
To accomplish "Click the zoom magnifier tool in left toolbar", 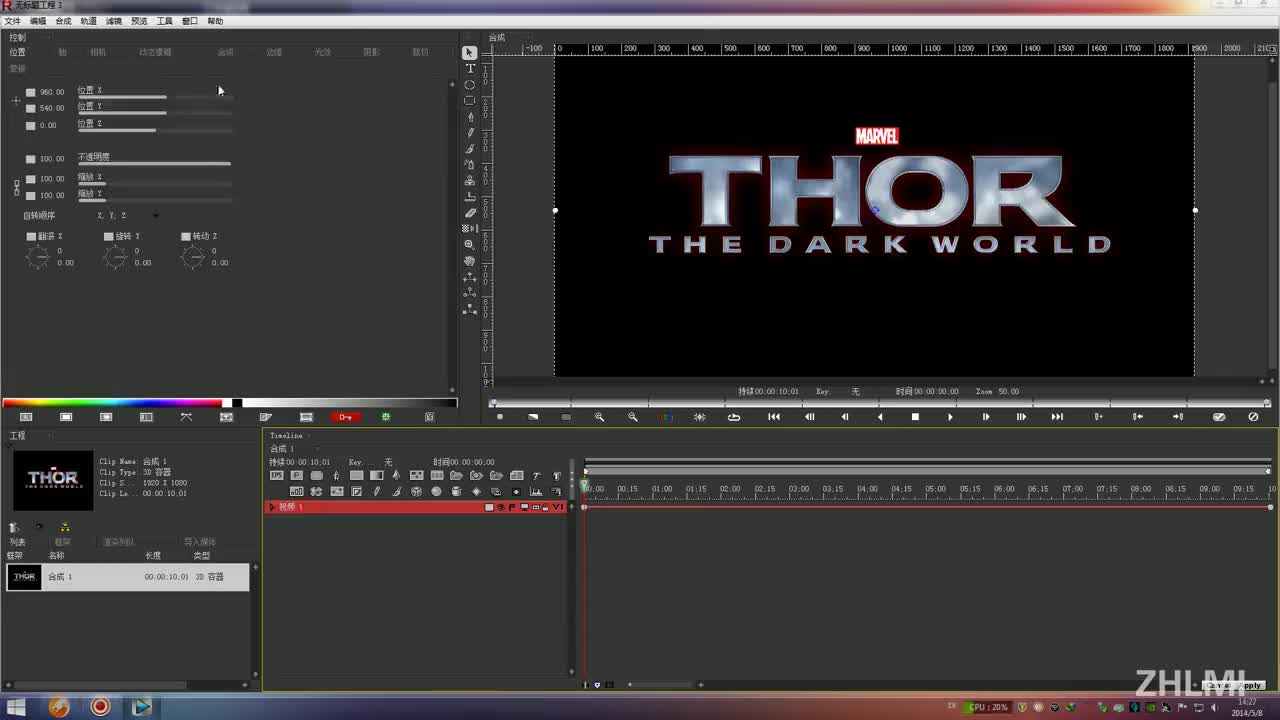I will click(470, 245).
